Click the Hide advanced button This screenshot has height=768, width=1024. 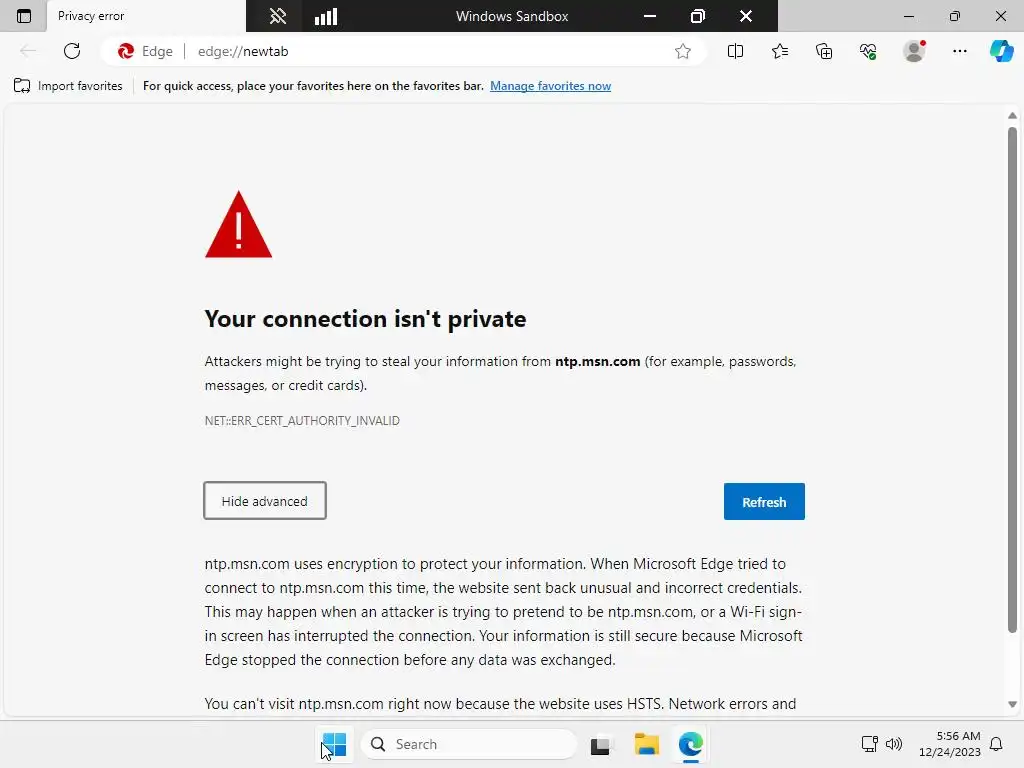point(264,501)
